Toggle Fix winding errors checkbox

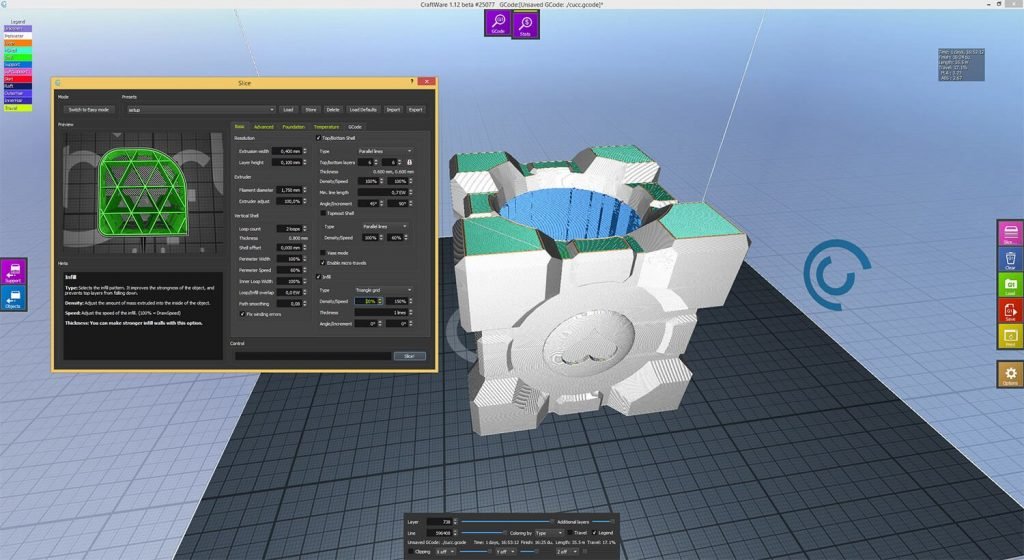[x=242, y=314]
